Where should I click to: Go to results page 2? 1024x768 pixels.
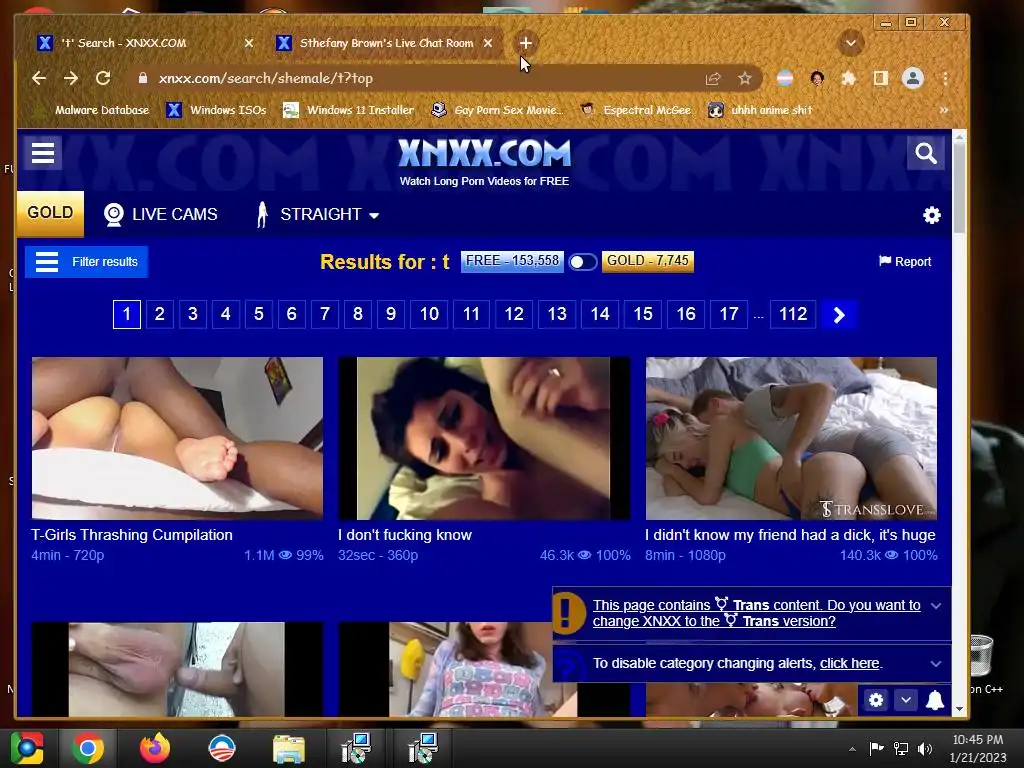(159, 314)
